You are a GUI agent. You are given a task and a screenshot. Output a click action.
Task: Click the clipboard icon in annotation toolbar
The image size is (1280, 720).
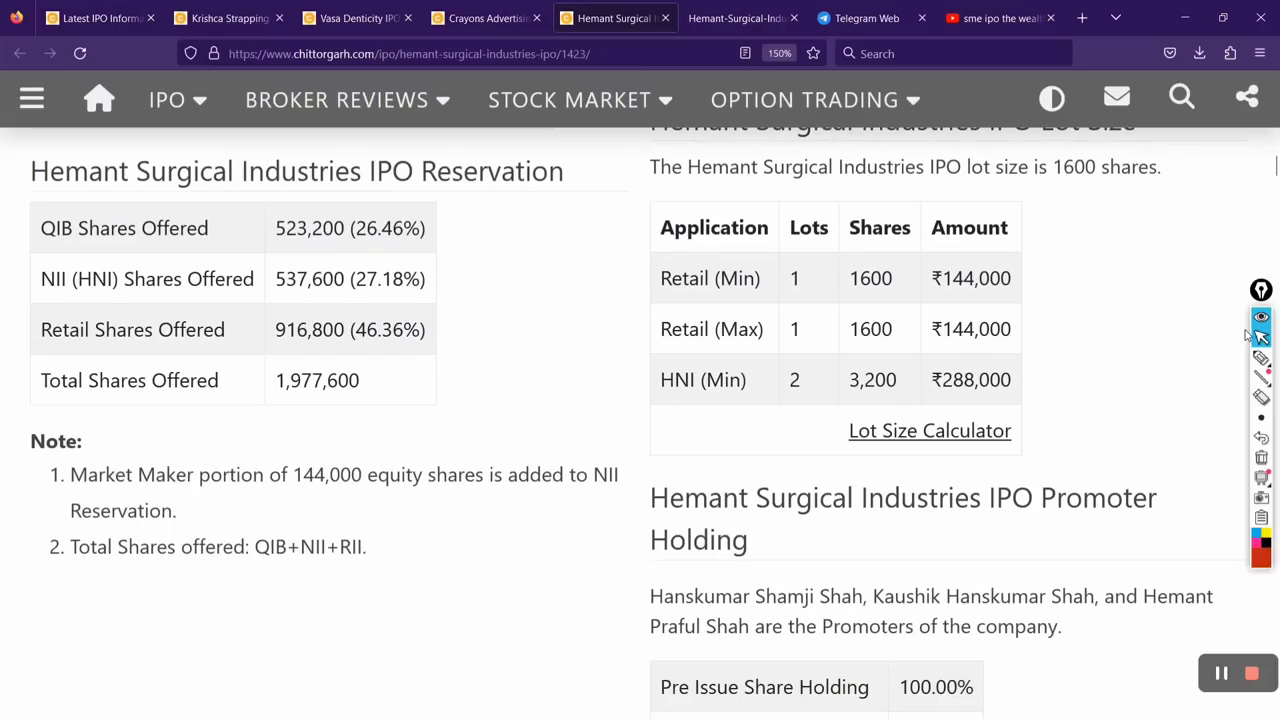(1261, 517)
